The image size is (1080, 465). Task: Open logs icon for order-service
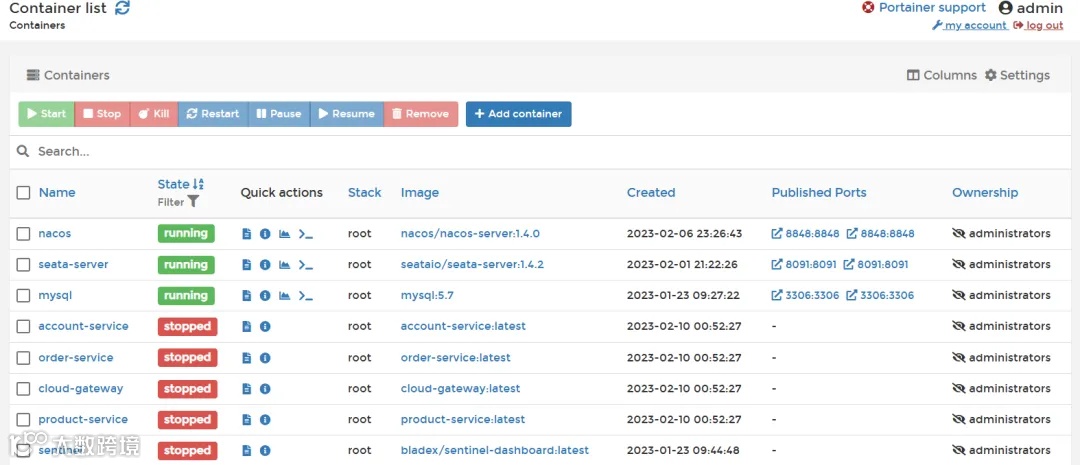[x=247, y=358]
